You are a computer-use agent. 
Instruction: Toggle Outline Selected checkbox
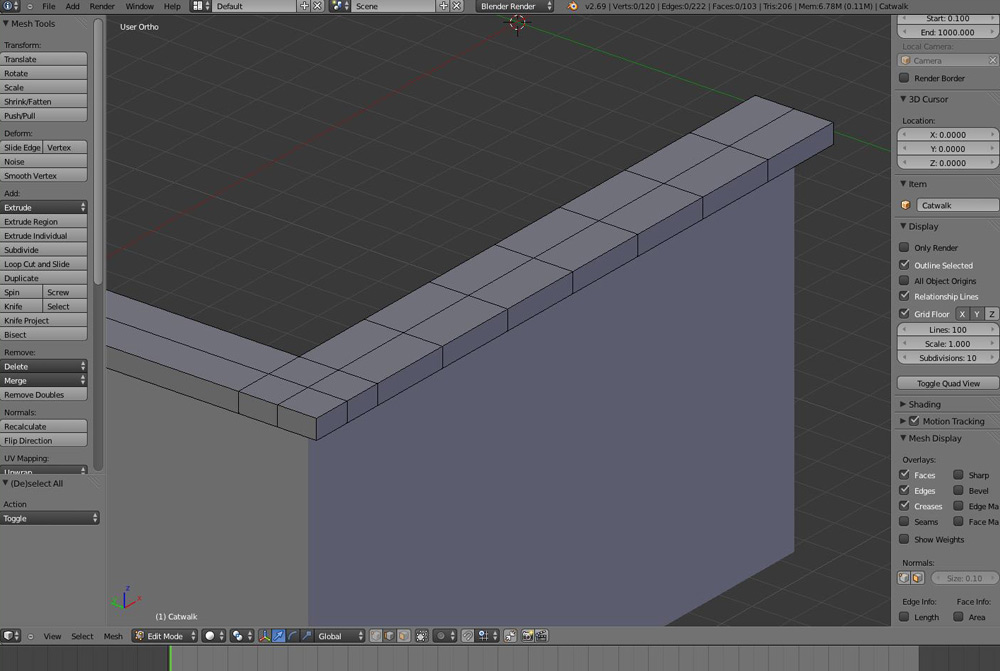904,265
